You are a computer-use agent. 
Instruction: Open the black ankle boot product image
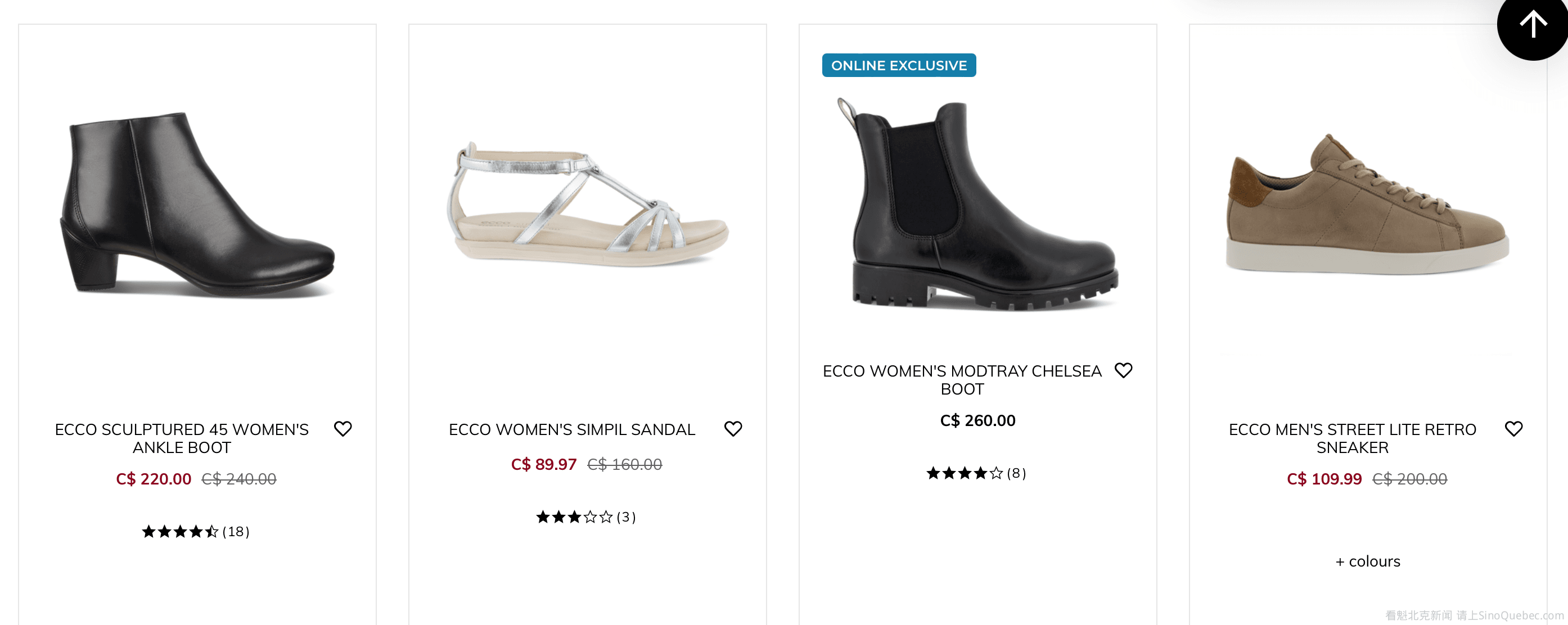197,205
